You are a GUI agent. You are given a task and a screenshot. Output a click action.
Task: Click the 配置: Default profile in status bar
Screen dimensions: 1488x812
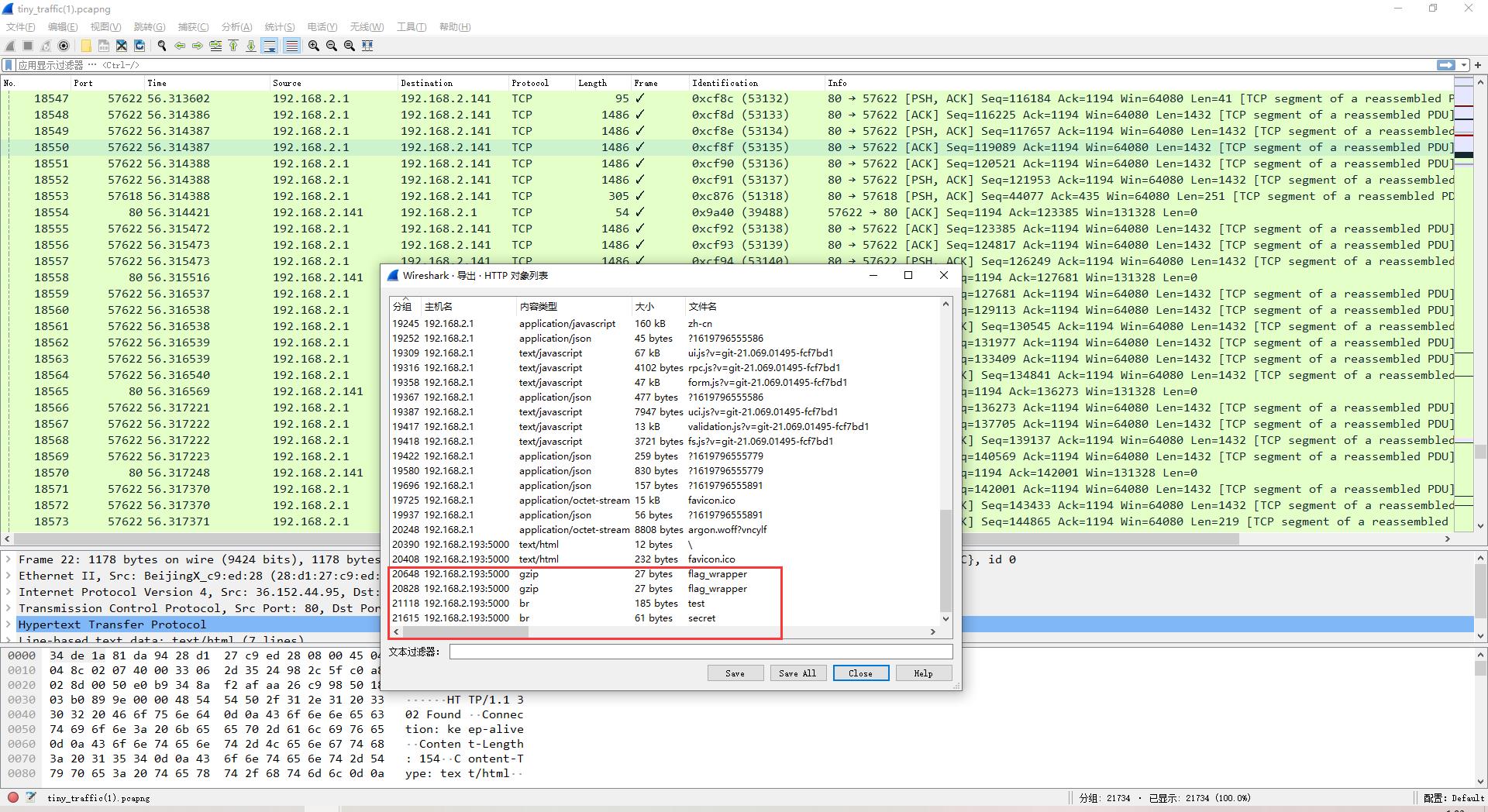pos(1454,798)
